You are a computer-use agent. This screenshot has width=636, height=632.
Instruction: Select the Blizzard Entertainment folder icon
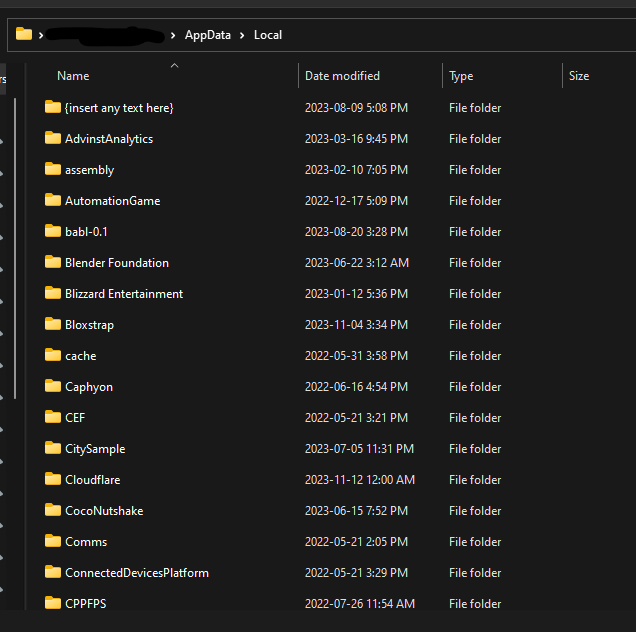point(53,293)
